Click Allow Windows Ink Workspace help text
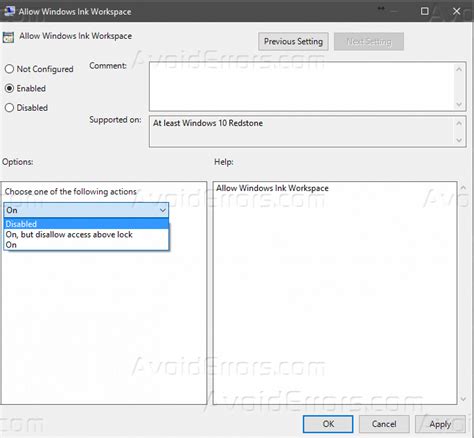The image size is (474, 438). click(272, 188)
